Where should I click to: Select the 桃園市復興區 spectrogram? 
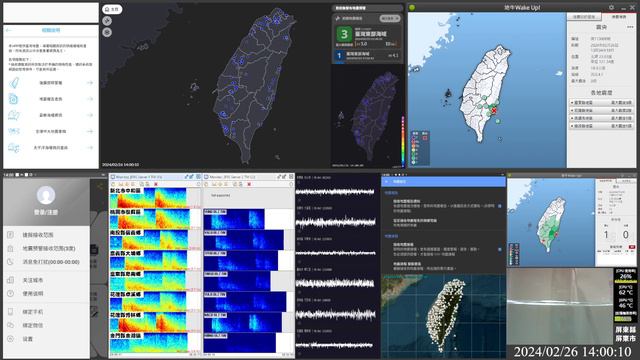click(149, 219)
